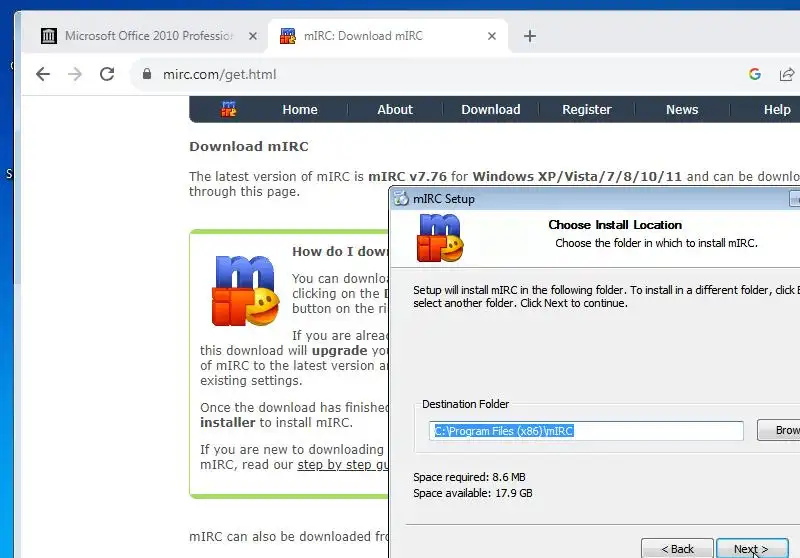Viewport: 800px width, 558px height.
Task: Click 'Choose the folder in which to install mIRC' text
Action: [656, 243]
